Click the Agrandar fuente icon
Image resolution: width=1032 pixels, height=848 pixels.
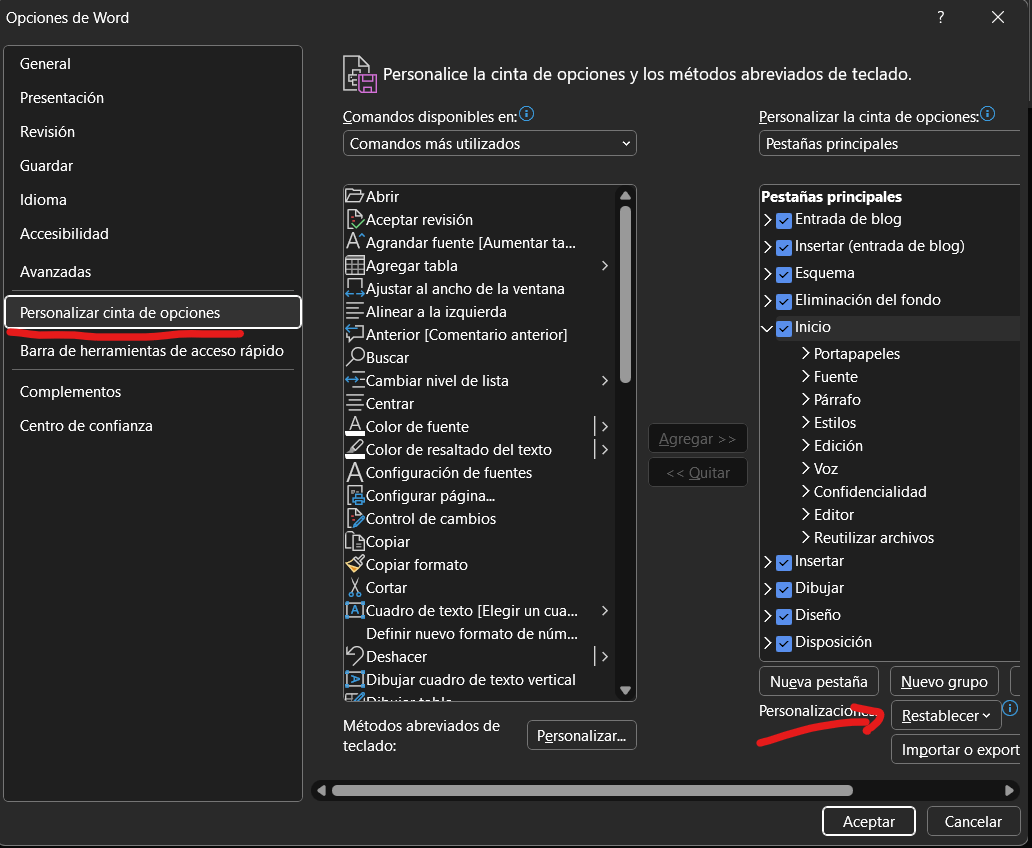tap(354, 242)
